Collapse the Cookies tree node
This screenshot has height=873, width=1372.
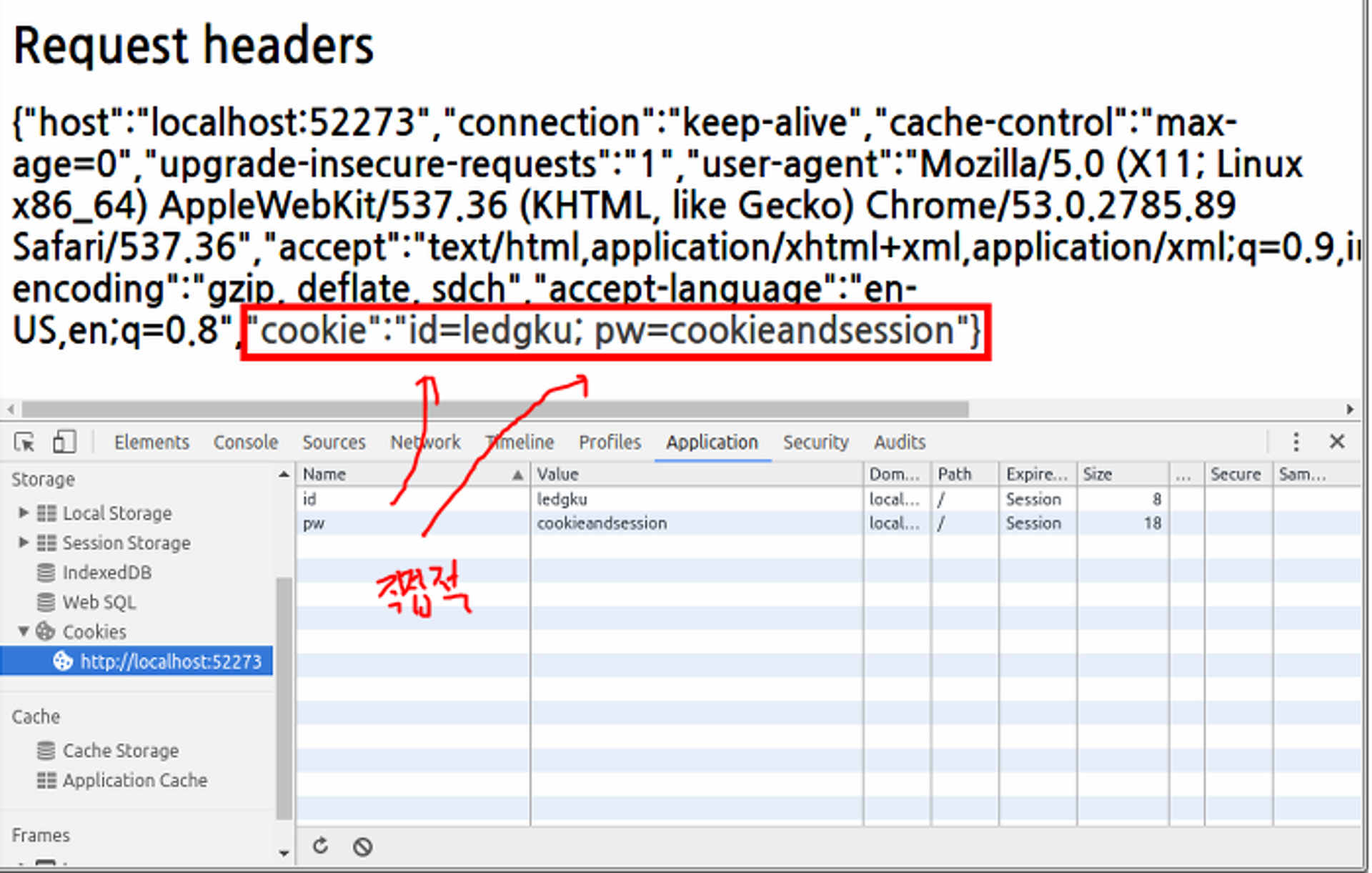point(24,631)
